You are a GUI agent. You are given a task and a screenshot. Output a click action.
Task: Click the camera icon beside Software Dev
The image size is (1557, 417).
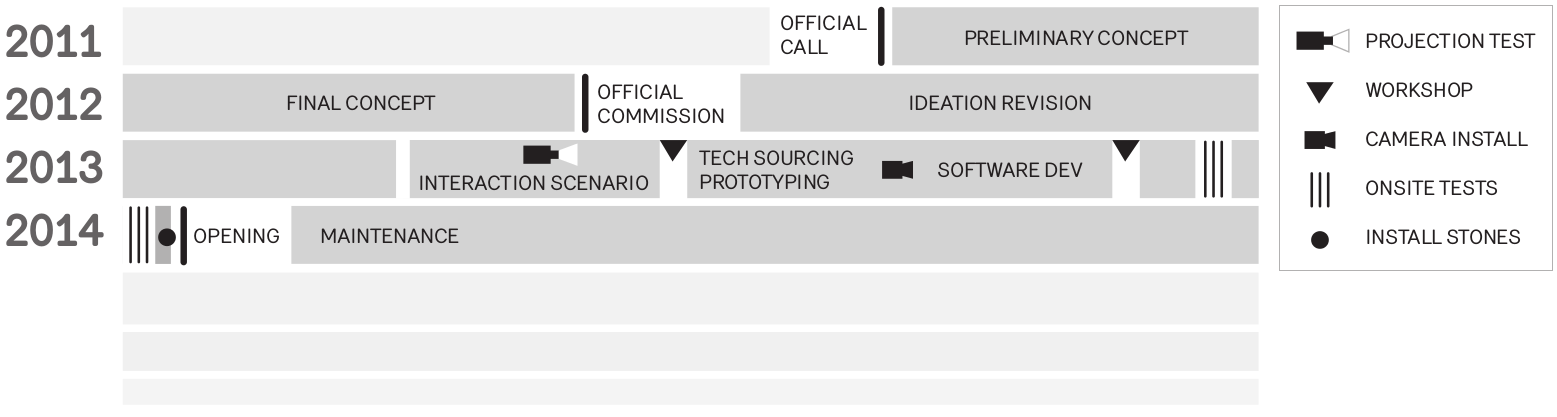click(897, 170)
